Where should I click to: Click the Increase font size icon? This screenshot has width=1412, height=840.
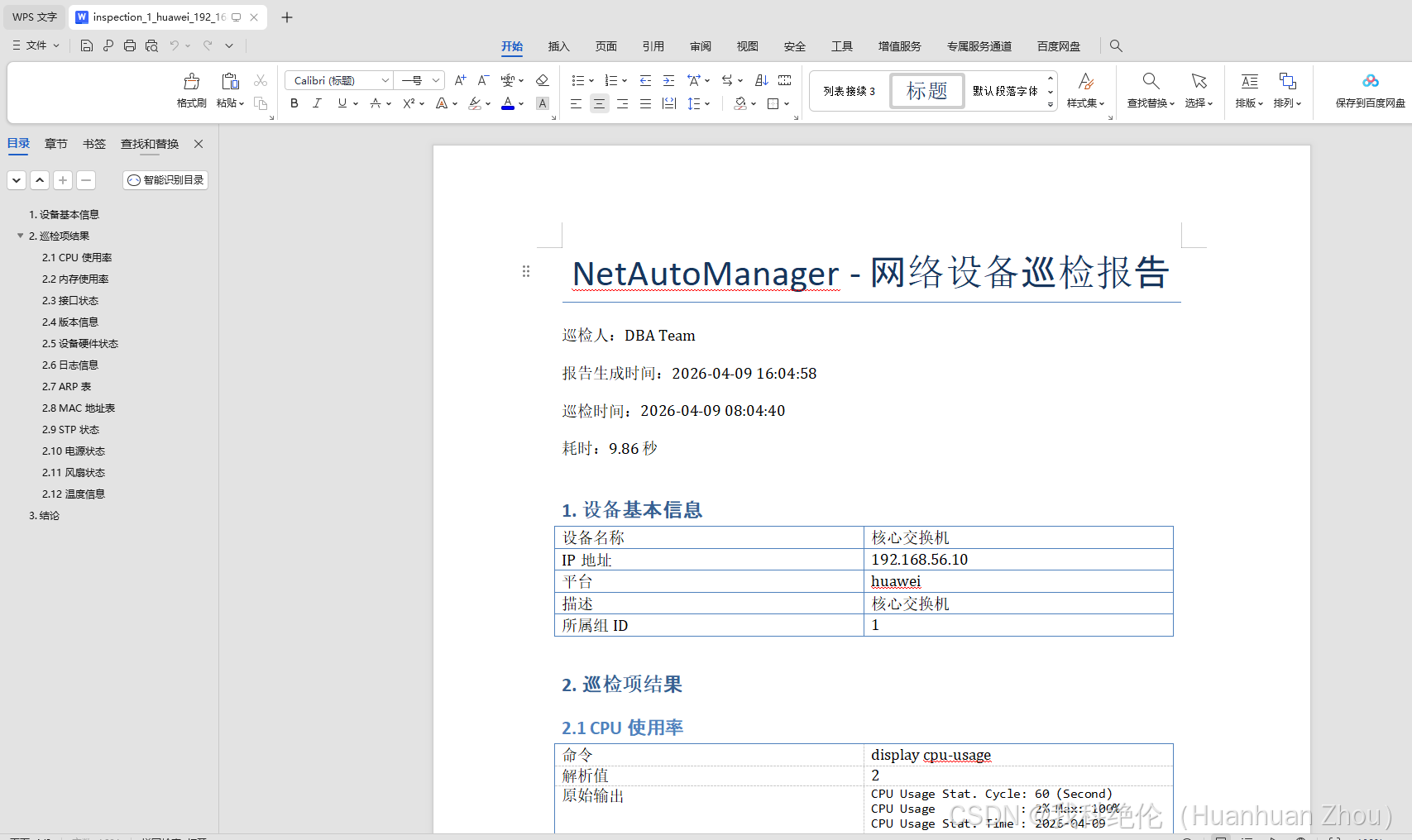[x=461, y=80]
